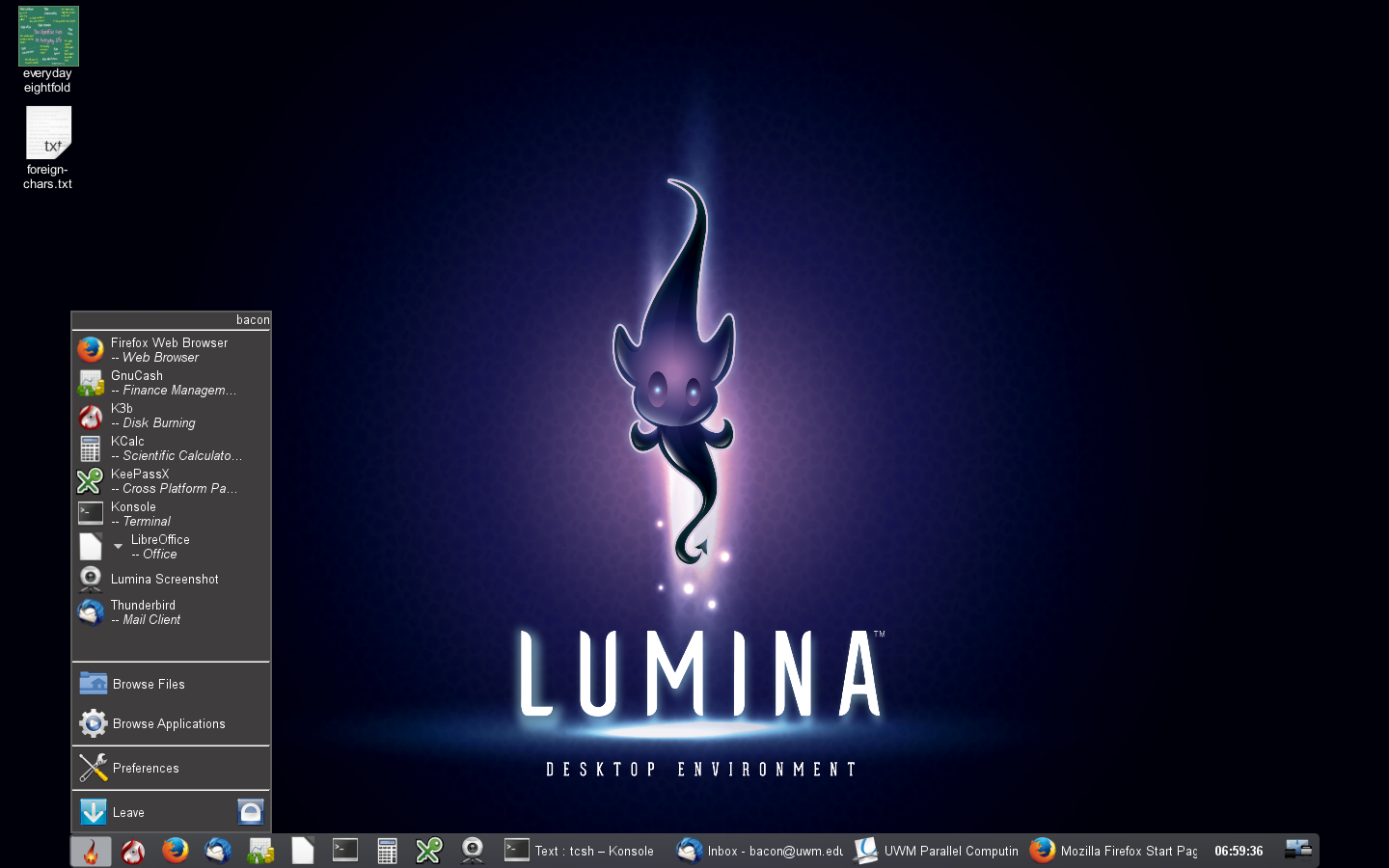
Task: Open KeePassX from the favorites menu
Action: point(171,481)
